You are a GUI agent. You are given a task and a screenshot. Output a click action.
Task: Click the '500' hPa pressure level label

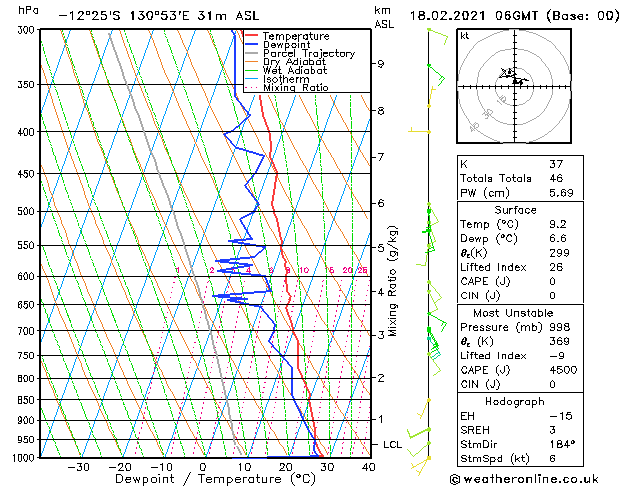pyautogui.click(x=26, y=211)
